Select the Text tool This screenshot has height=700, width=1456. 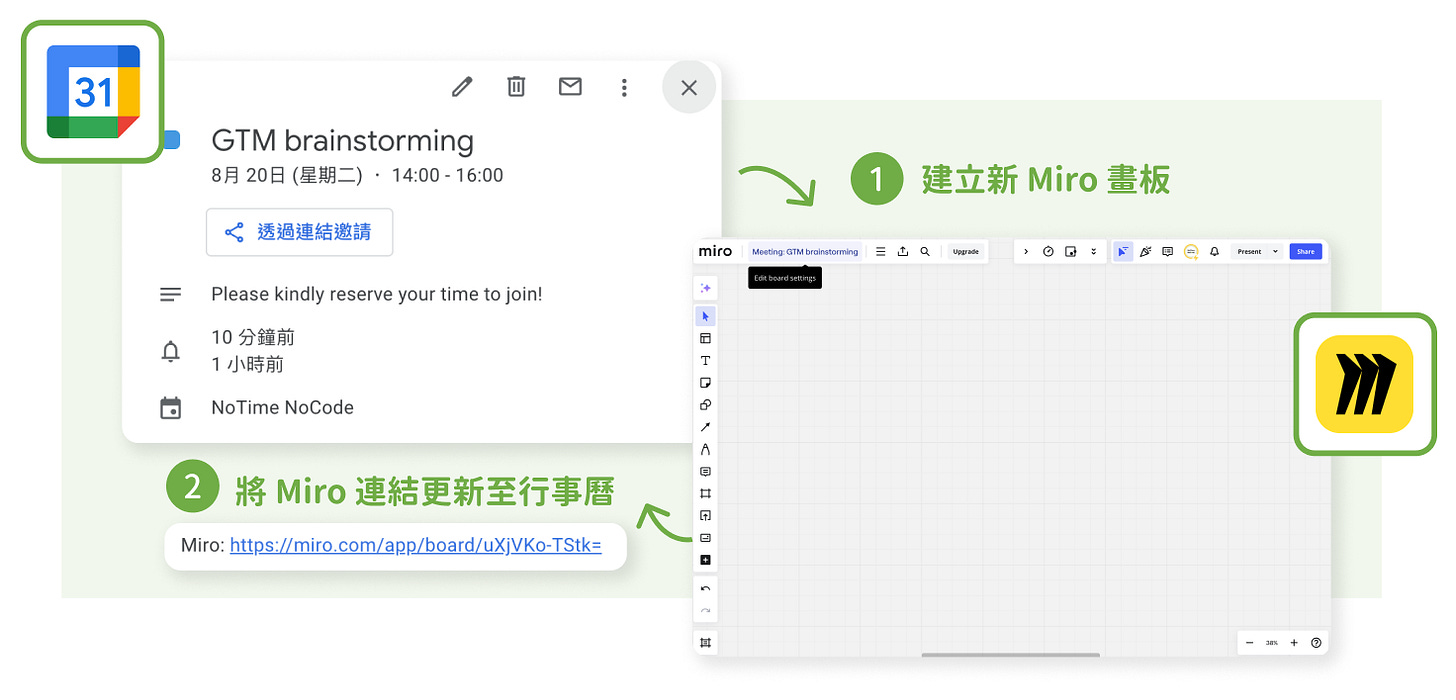pyautogui.click(x=705, y=360)
